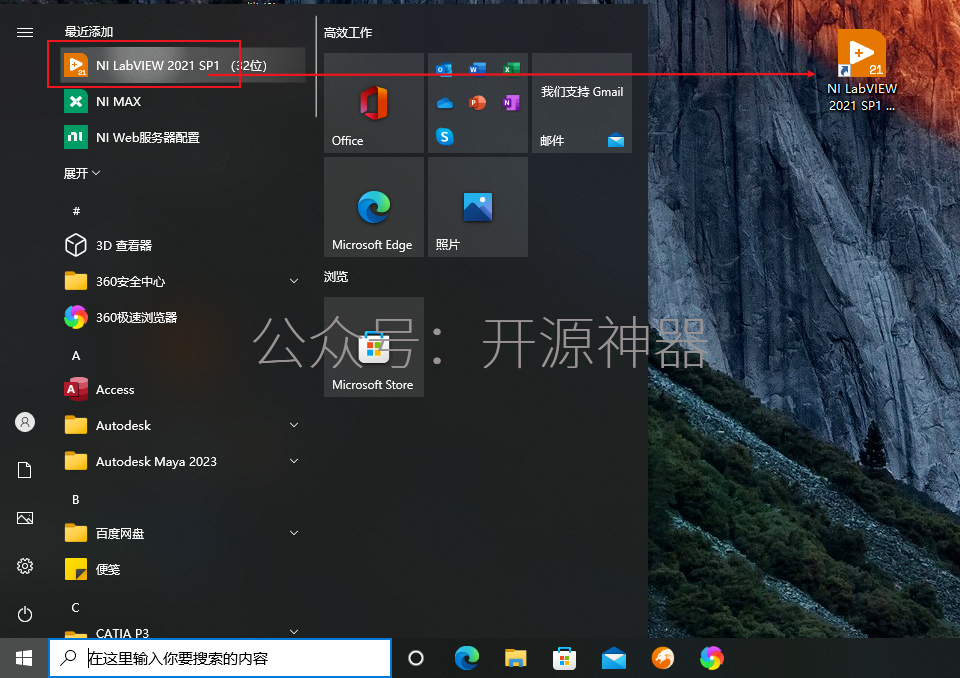Open Mail from the taskbar

pos(613,658)
